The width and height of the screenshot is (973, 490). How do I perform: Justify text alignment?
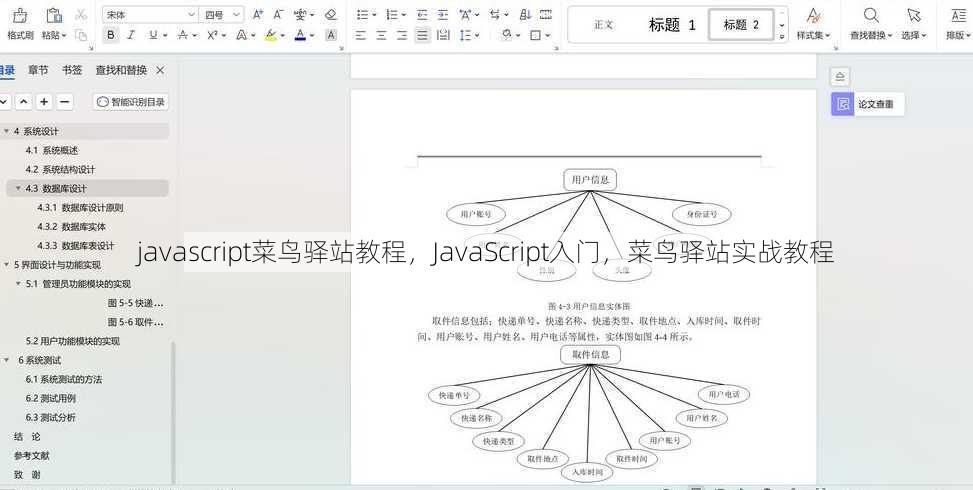point(423,35)
